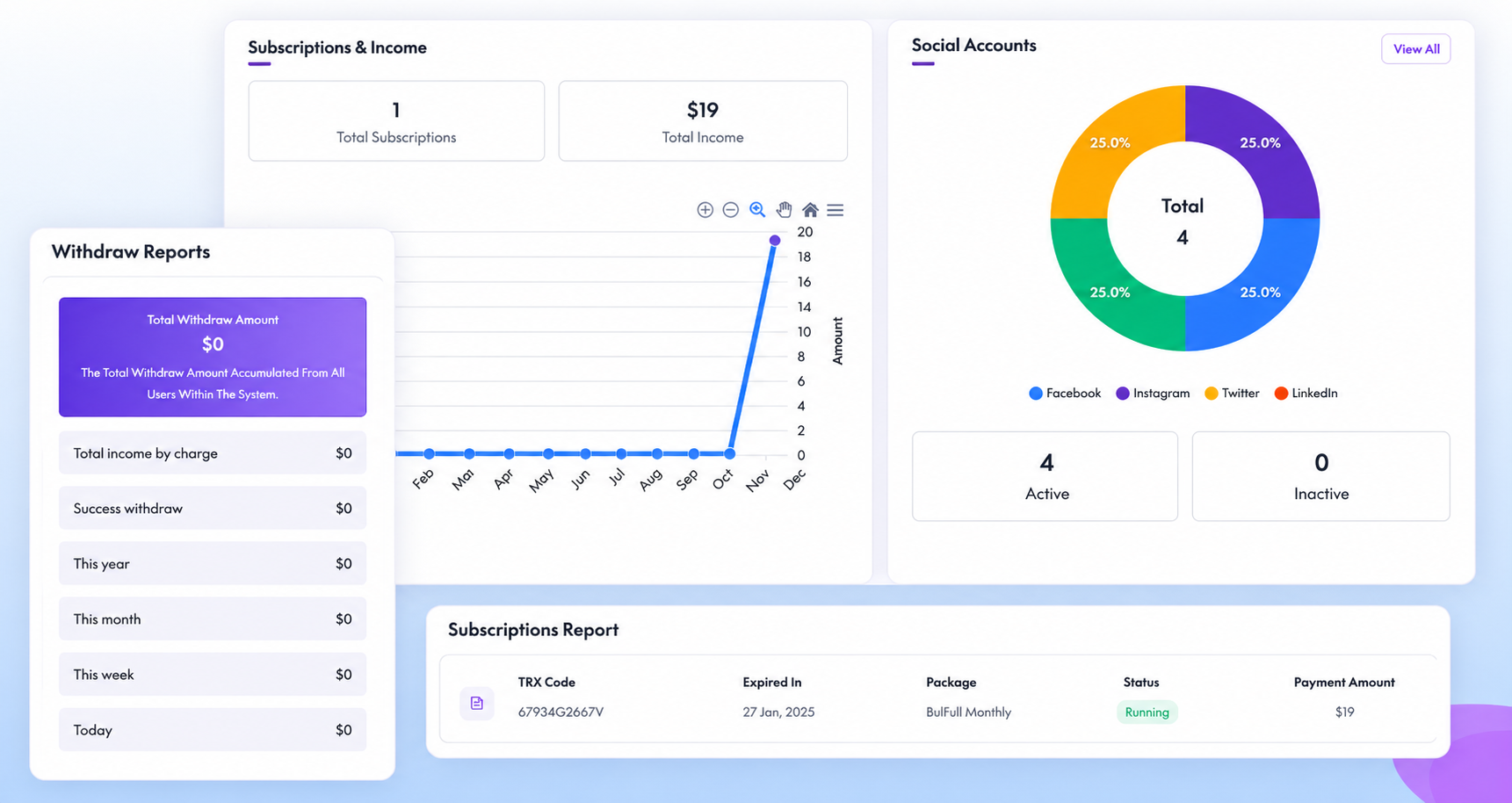Toggle Facebook series in chart legend
1512x803 pixels.
tap(1064, 394)
